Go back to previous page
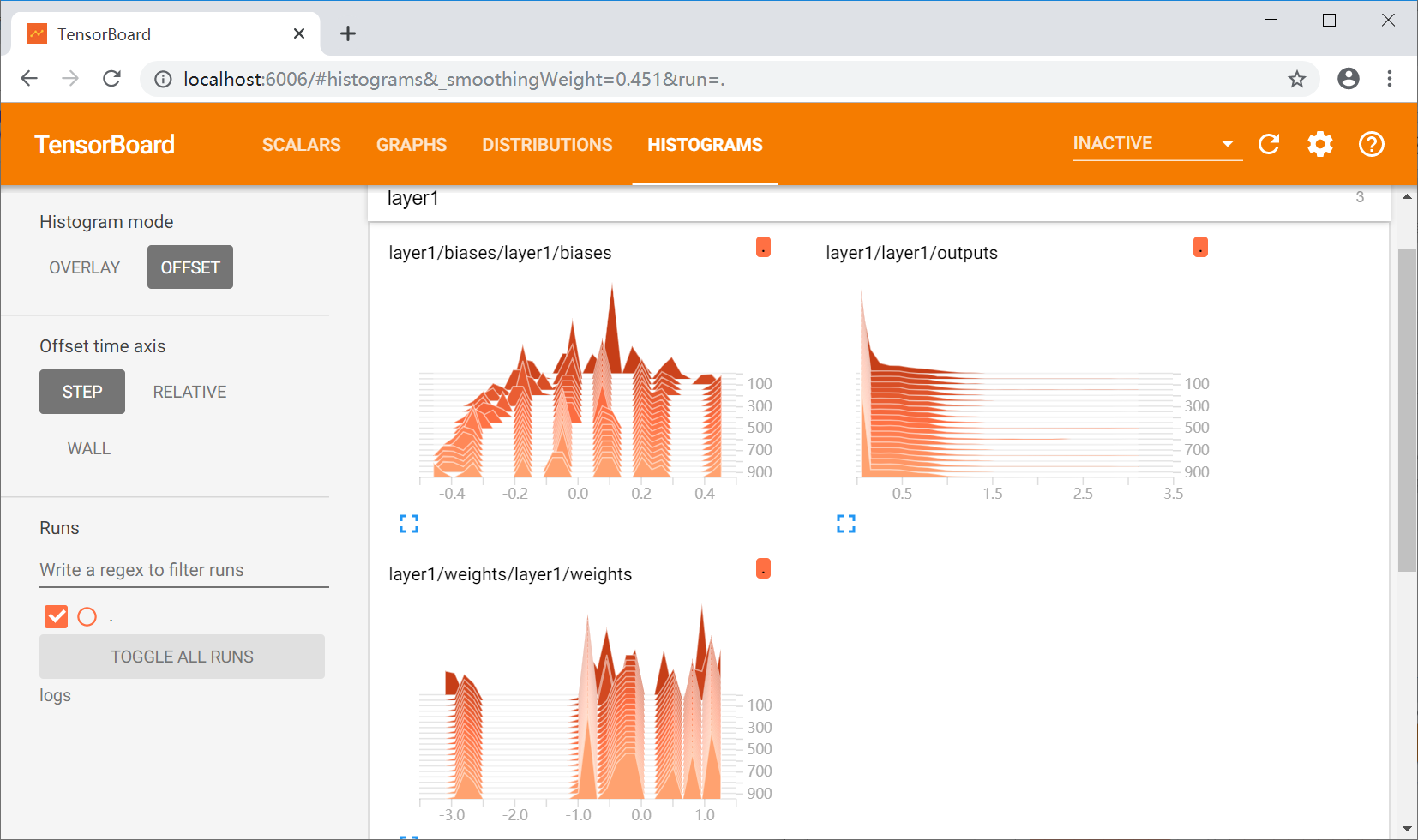The height and width of the screenshot is (840, 1418). (29, 79)
